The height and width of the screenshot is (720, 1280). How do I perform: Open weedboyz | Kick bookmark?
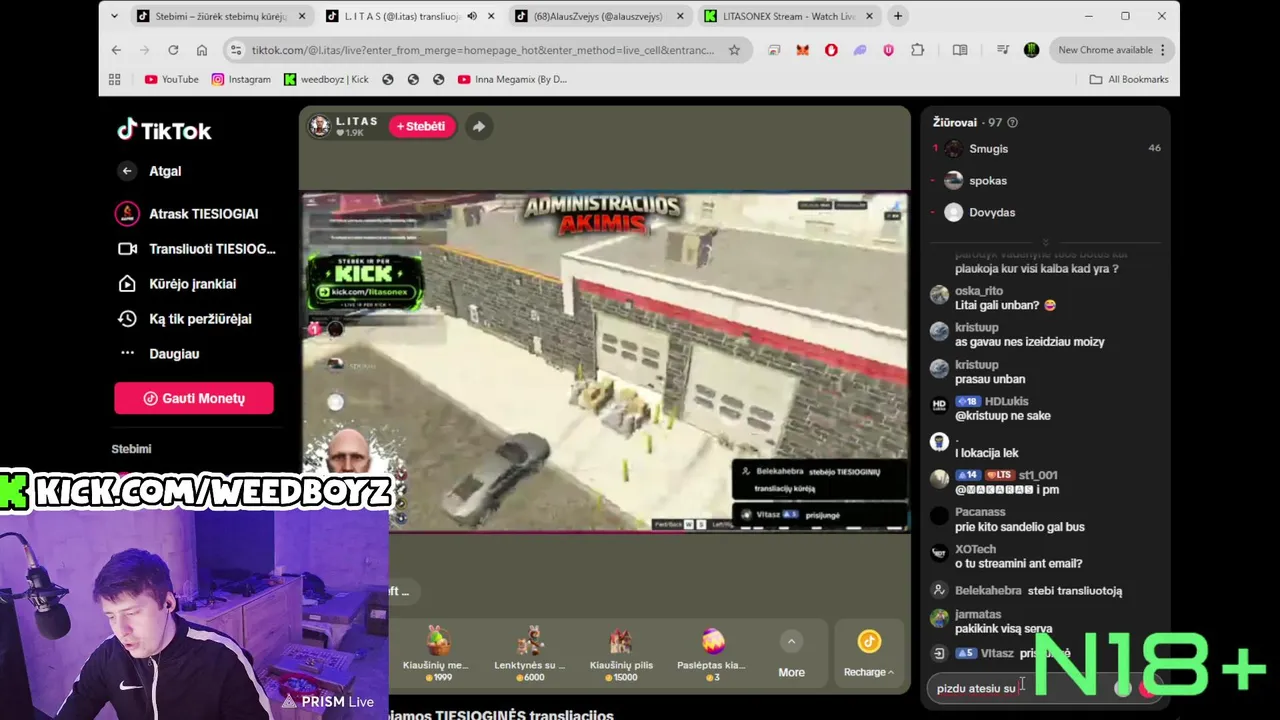tap(326, 79)
